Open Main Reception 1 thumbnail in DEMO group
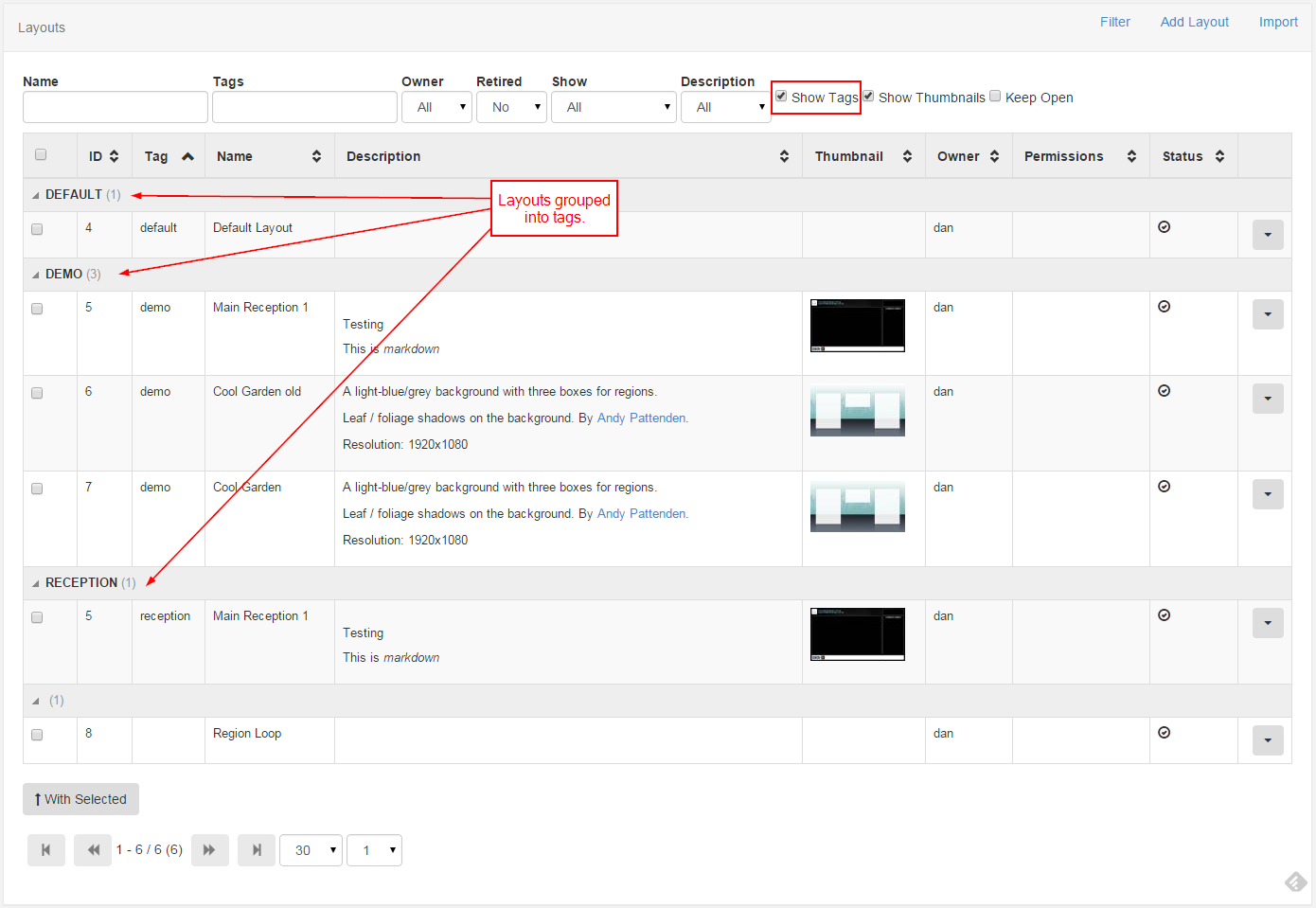Screen dimensions: 1316x908 pyautogui.click(x=858, y=326)
